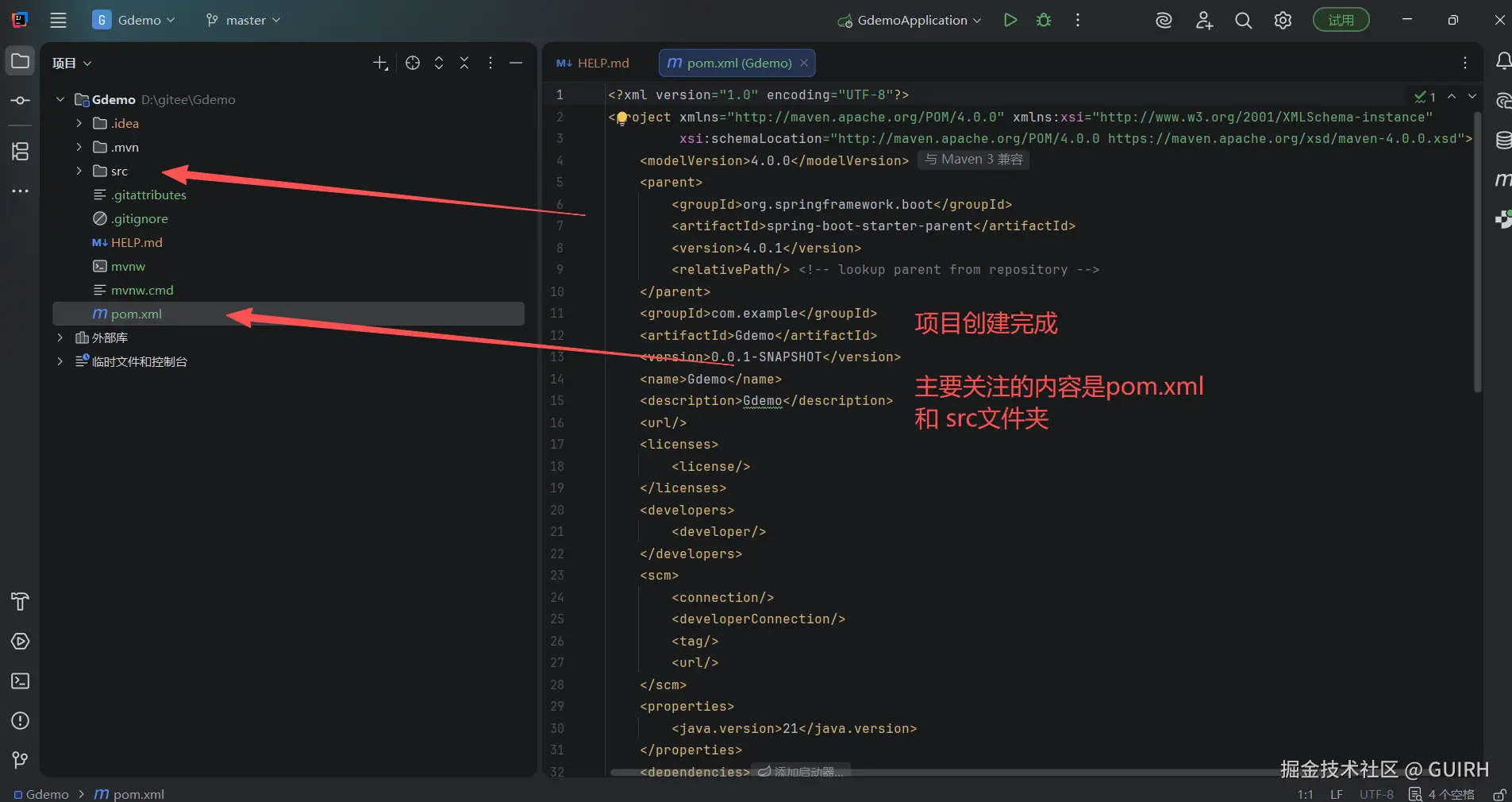
Task: Toggle the Project tool window folder icon
Action: (x=20, y=61)
